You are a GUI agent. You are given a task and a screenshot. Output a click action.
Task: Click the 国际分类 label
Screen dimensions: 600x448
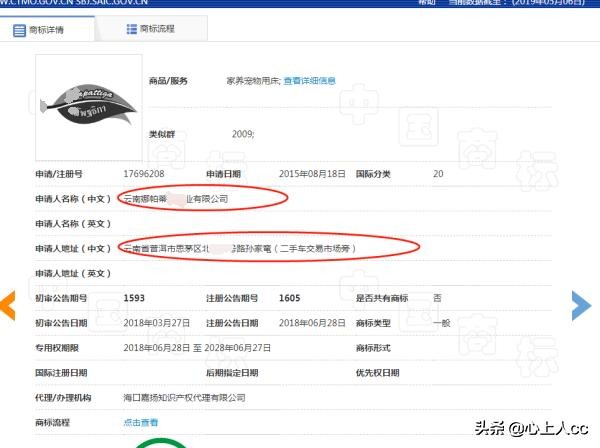[373, 174]
